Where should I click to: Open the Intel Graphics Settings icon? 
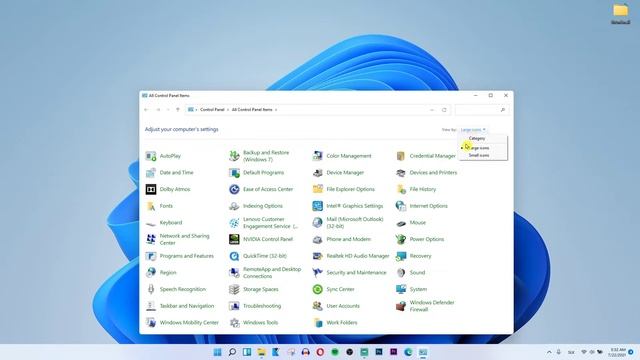click(x=318, y=206)
